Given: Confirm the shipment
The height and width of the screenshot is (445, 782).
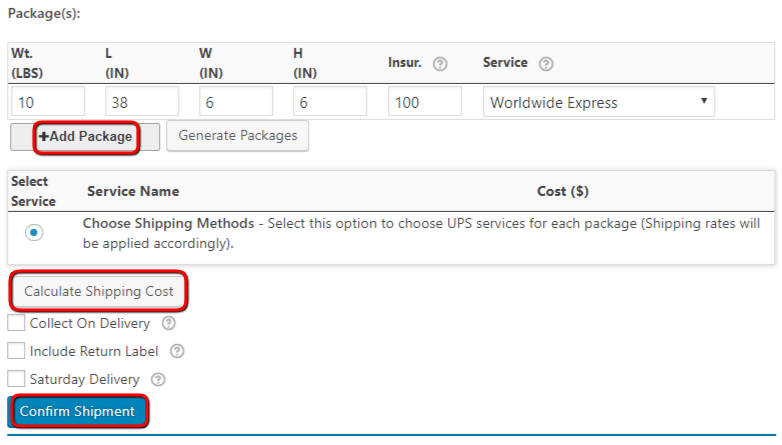Looking at the screenshot, I should [77, 412].
